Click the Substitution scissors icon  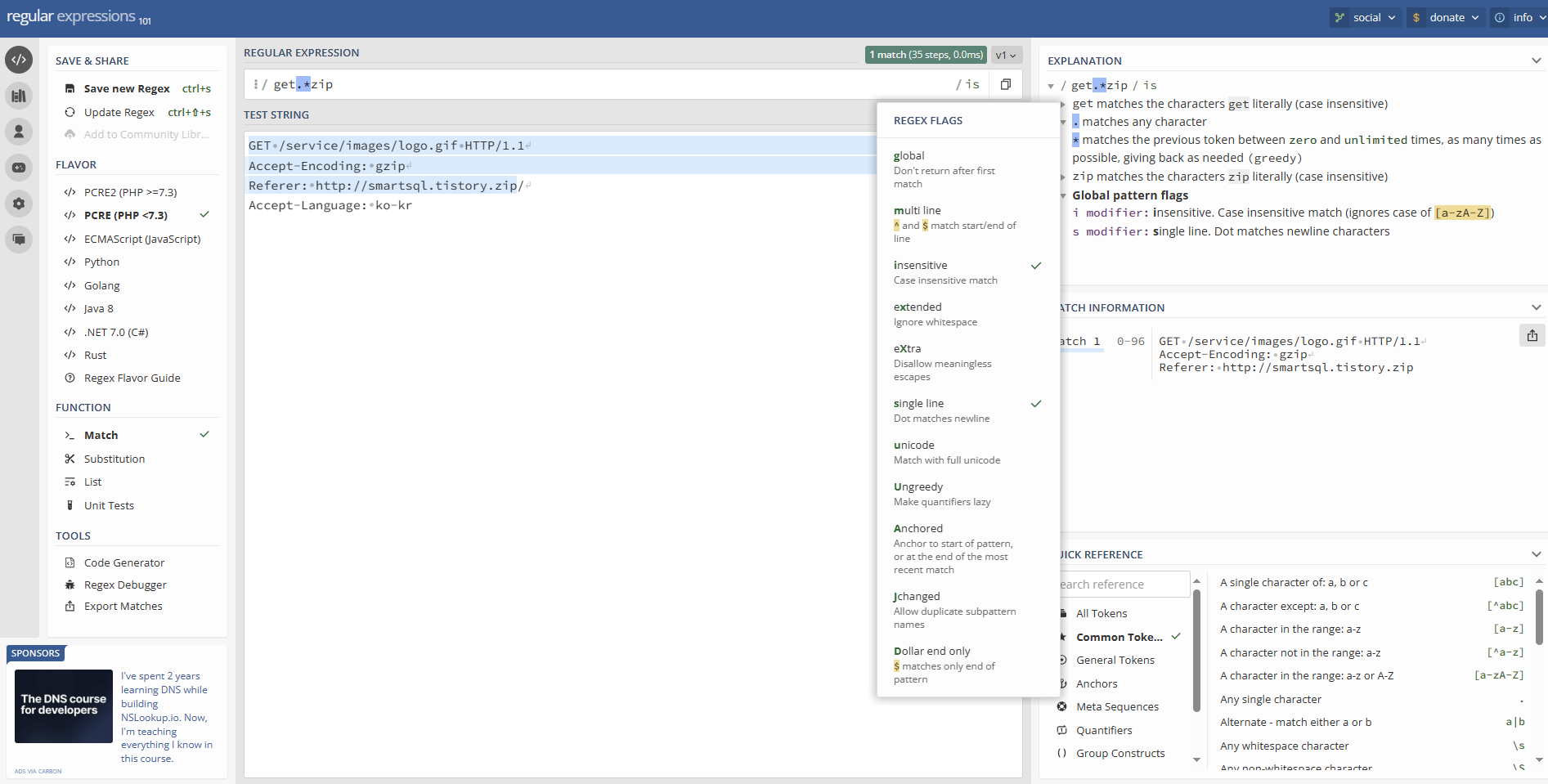[70, 459]
